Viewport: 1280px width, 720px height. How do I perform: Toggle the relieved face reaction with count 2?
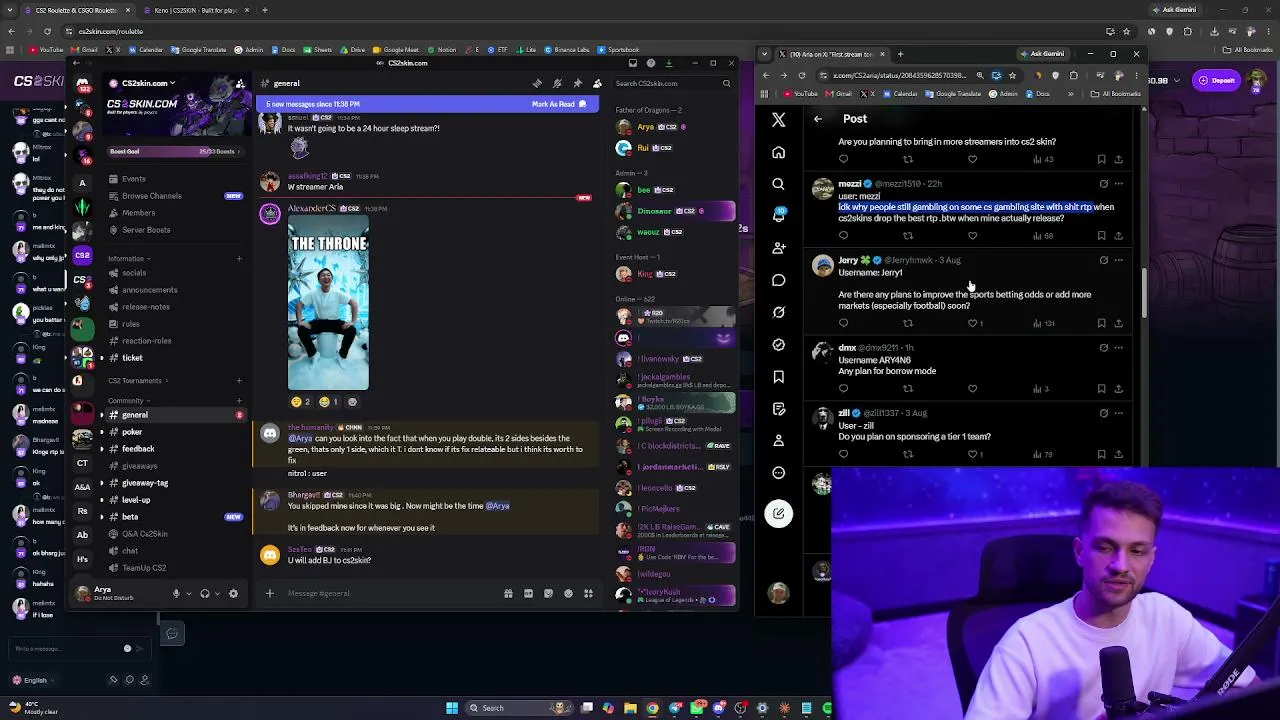click(300, 402)
